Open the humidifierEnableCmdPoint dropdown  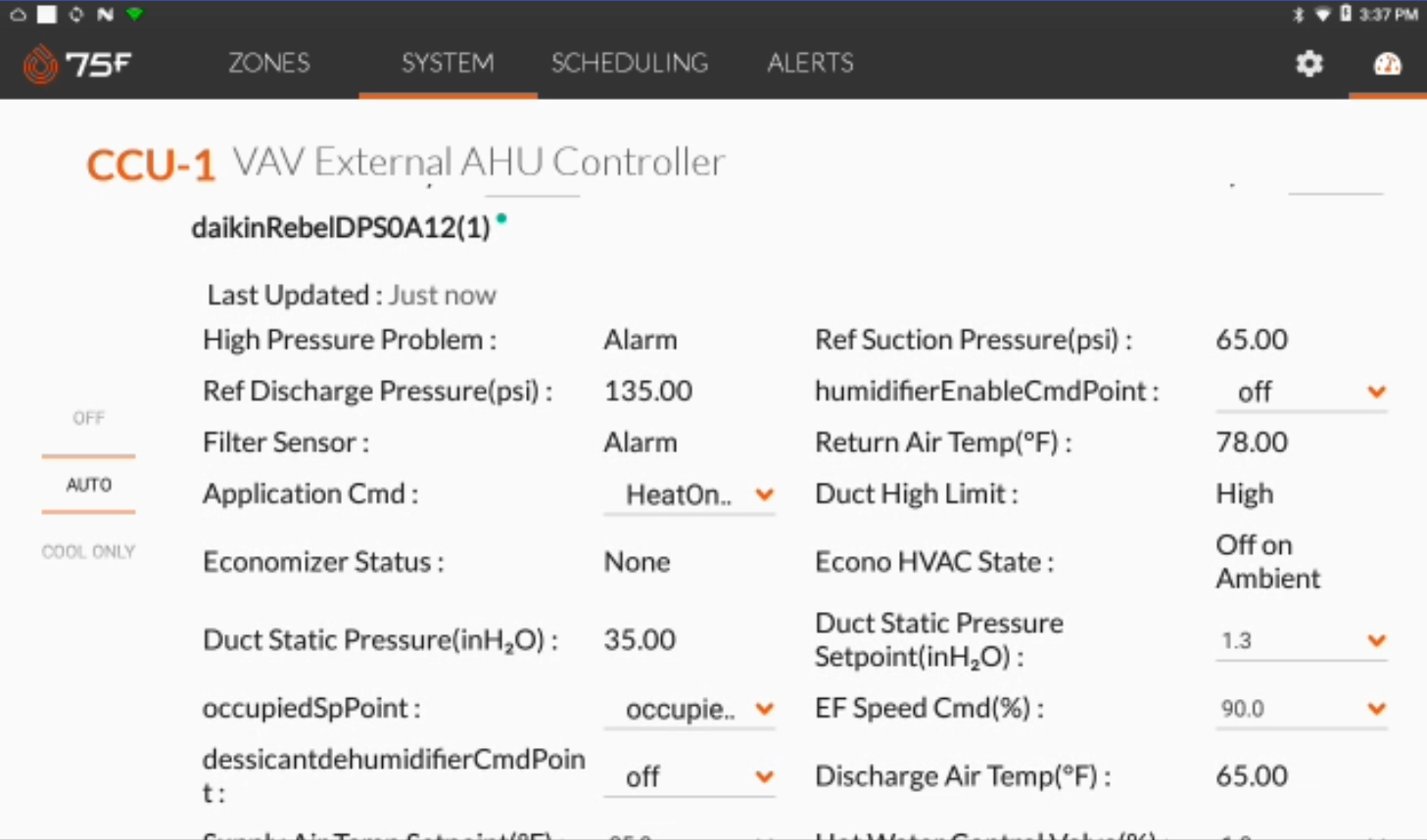[x=1302, y=392]
